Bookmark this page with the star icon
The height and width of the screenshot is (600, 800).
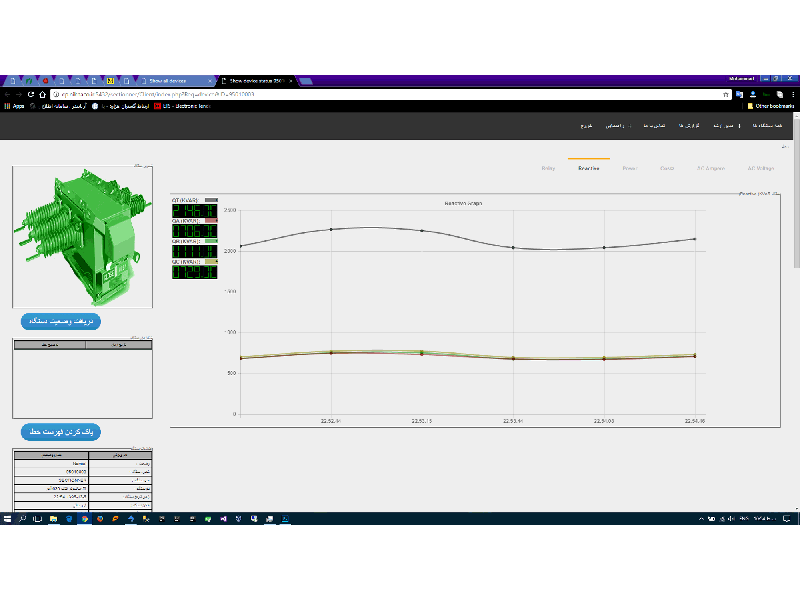click(x=726, y=94)
